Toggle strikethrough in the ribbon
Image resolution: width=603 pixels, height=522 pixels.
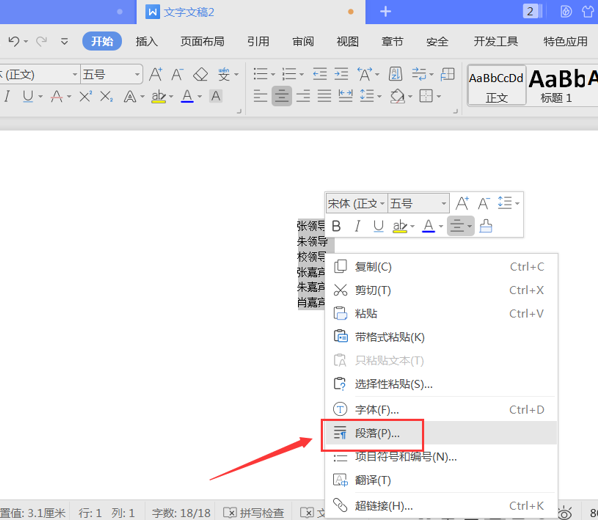click(x=57, y=96)
